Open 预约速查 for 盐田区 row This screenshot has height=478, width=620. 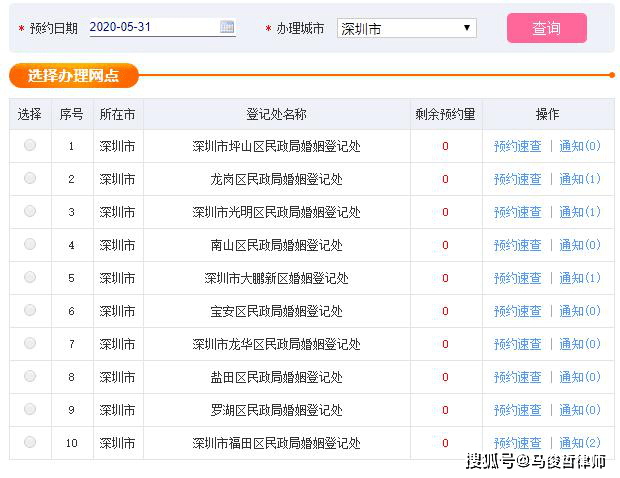pos(518,377)
